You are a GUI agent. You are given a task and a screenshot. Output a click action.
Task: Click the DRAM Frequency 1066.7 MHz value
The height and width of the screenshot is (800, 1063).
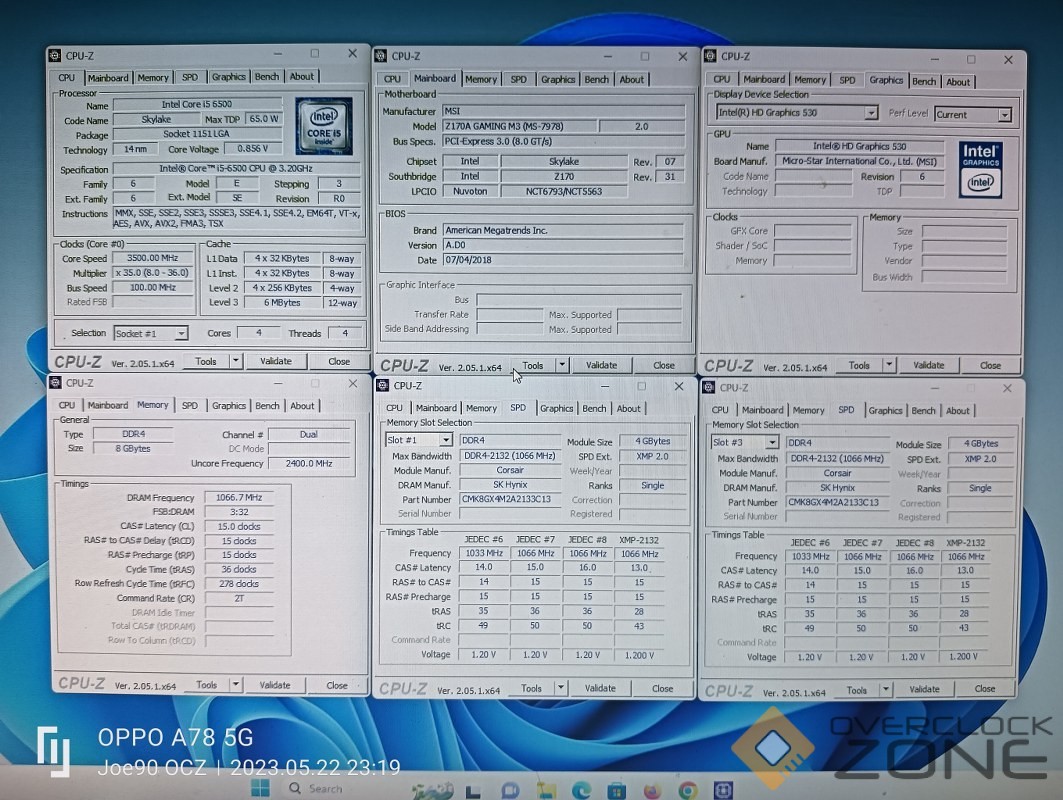239,497
